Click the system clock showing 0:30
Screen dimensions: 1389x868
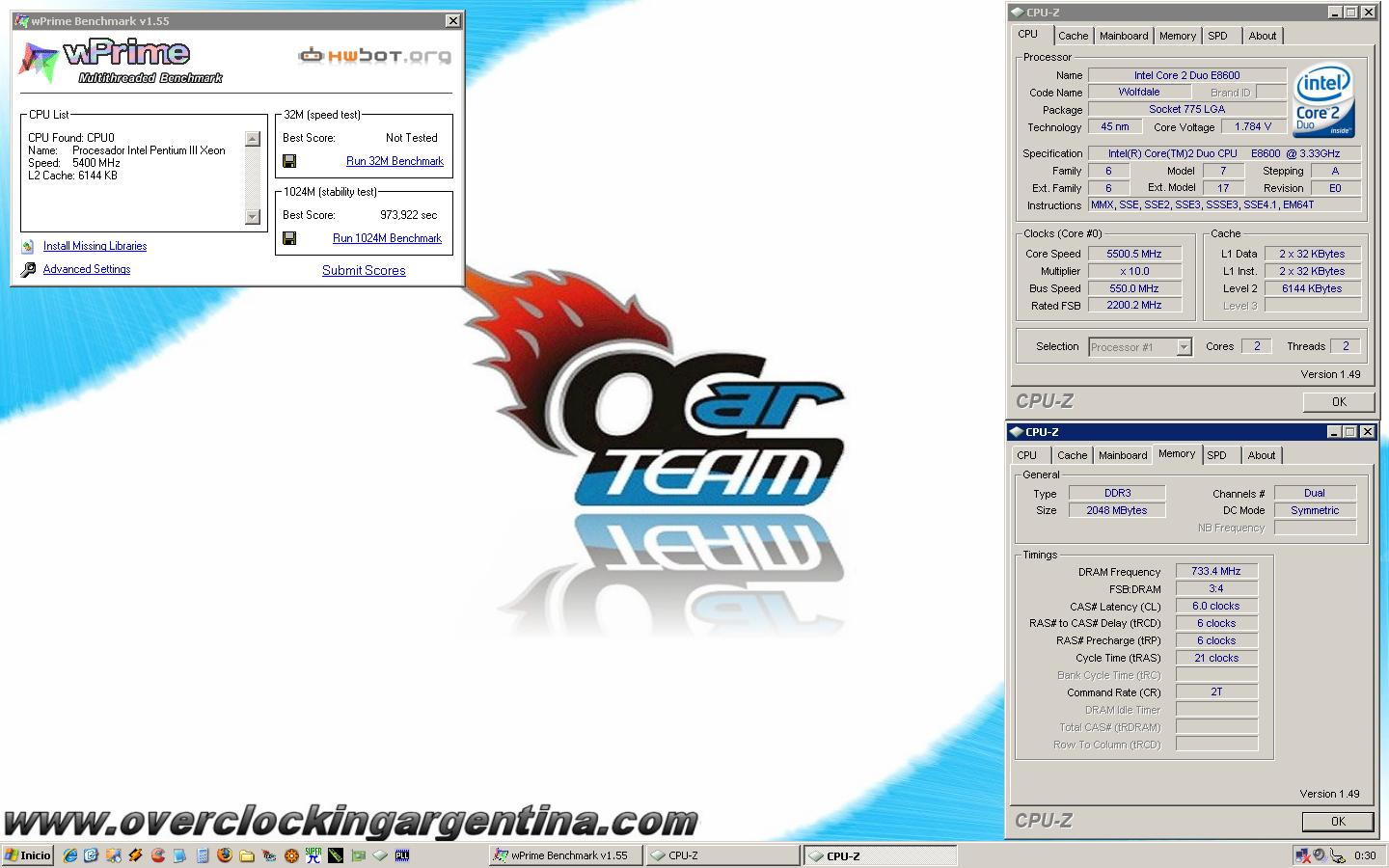coord(1365,855)
